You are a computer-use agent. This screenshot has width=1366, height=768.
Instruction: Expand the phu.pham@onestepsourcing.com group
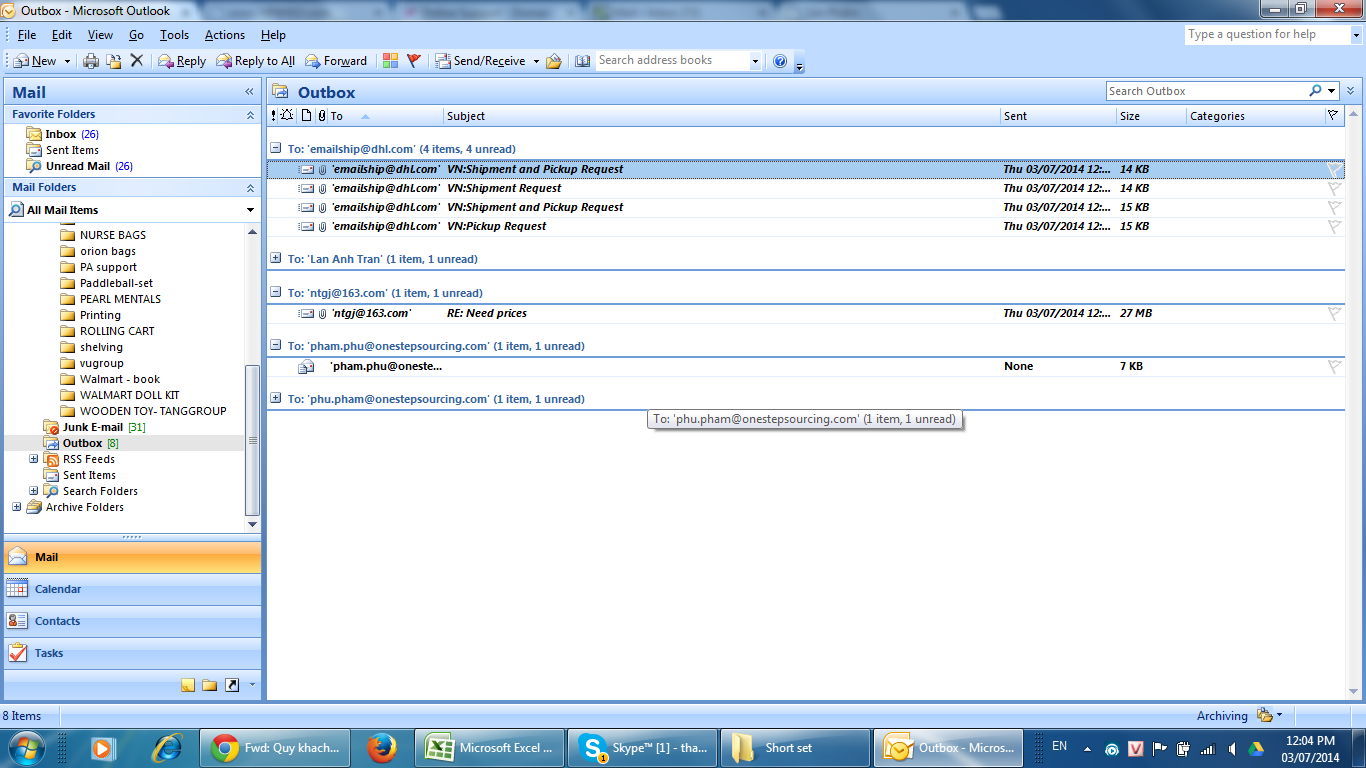click(x=276, y=398)
